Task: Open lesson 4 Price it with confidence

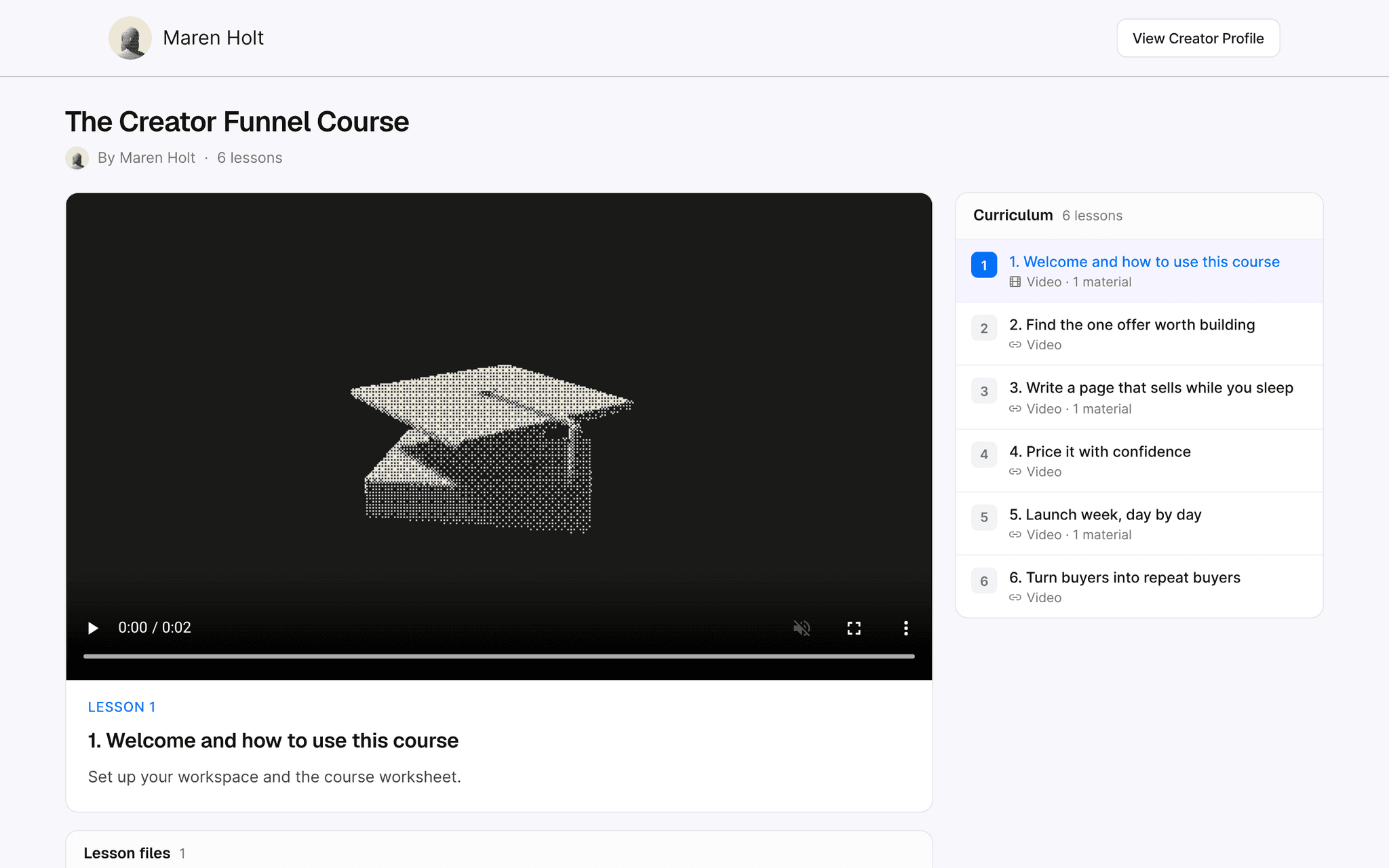Action: [1139, 460]
